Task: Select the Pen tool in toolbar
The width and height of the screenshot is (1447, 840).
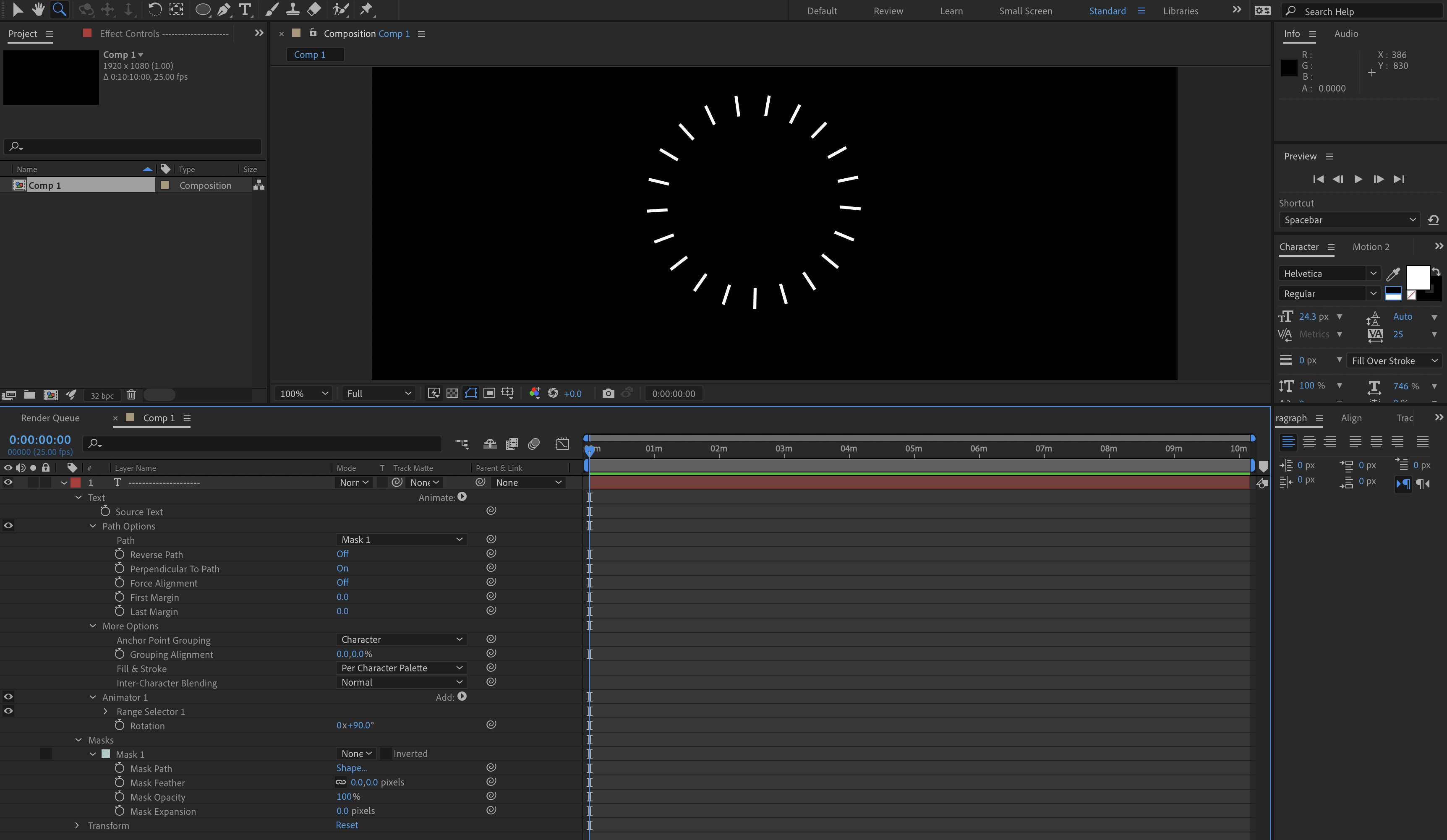Action: [x=224, y=9]
